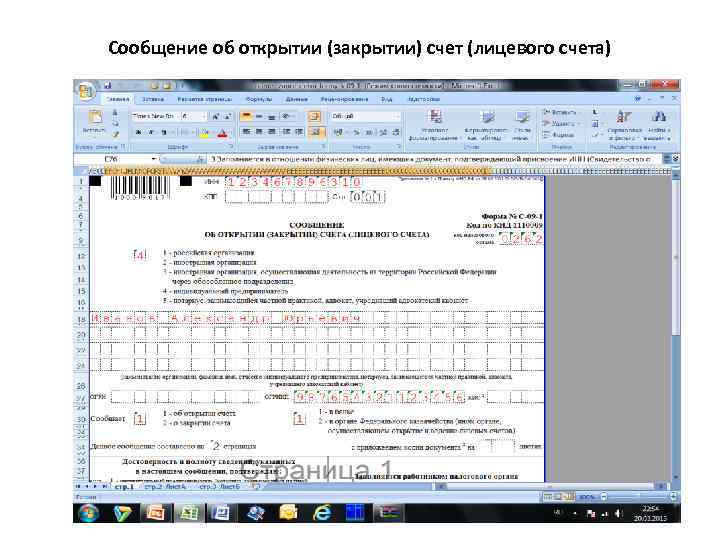
Task: Open Sort and Filter menu
Action: [623, 125]
